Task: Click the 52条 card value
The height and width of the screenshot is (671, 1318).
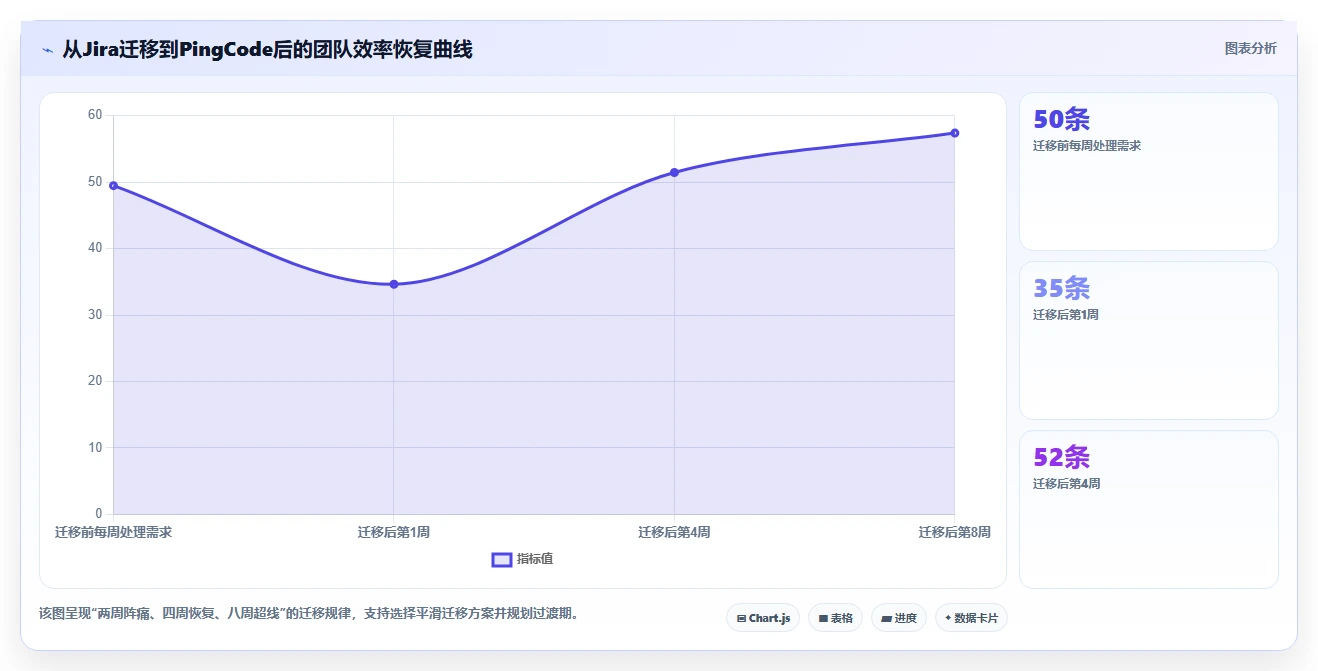Action: (1061, 458)
